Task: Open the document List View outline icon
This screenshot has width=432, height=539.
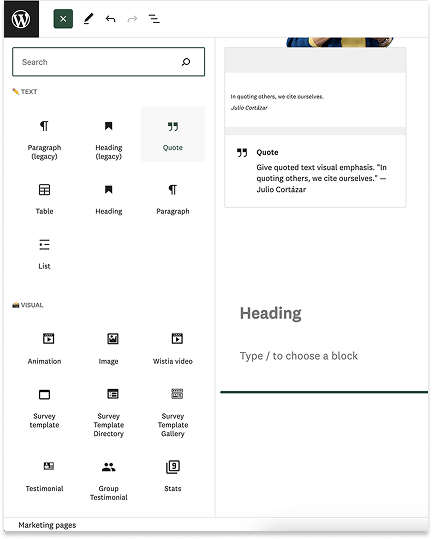Action: click(x=154, y=19)
